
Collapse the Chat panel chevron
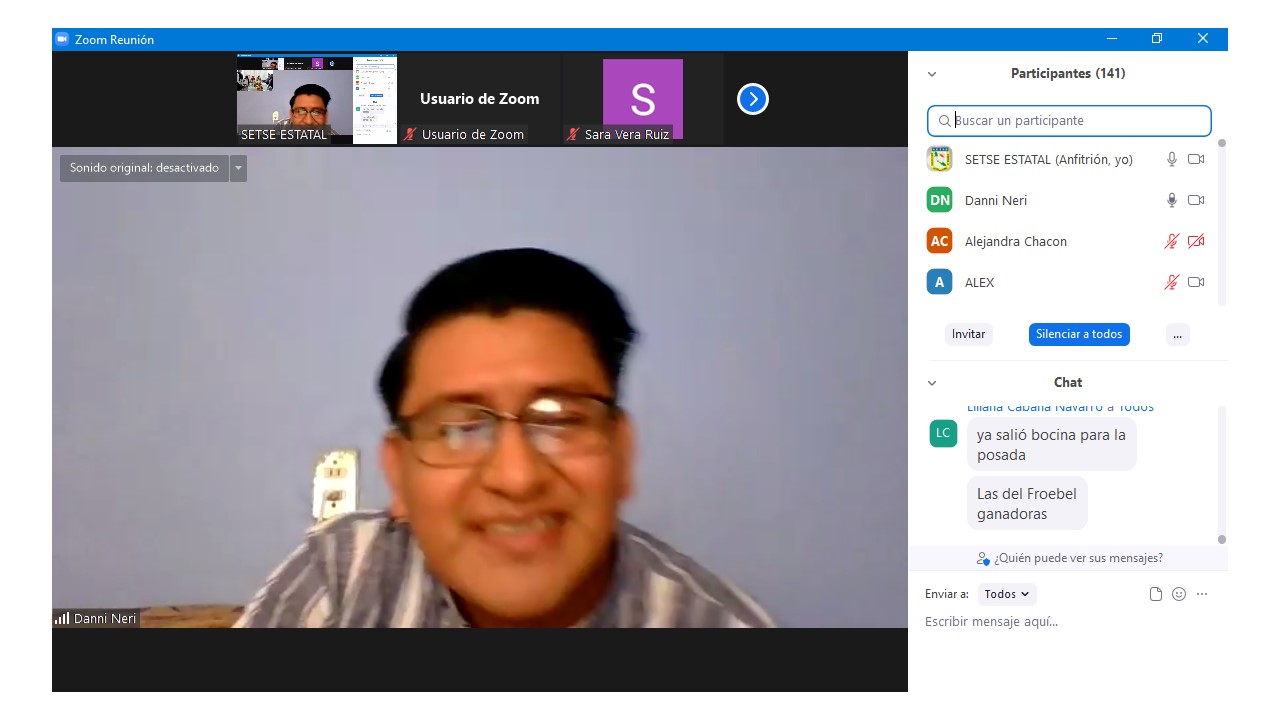(932, 383)
